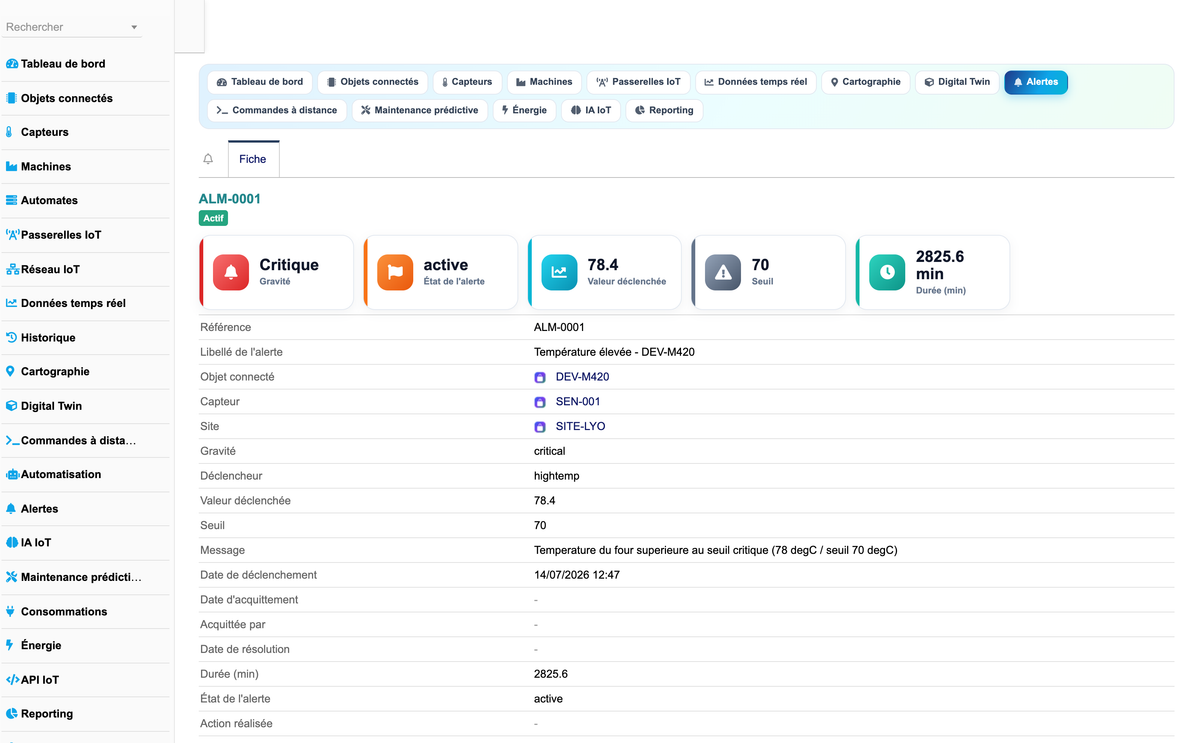
Task: Click the icon beside SEN-001
Action: tap(540, 402)
